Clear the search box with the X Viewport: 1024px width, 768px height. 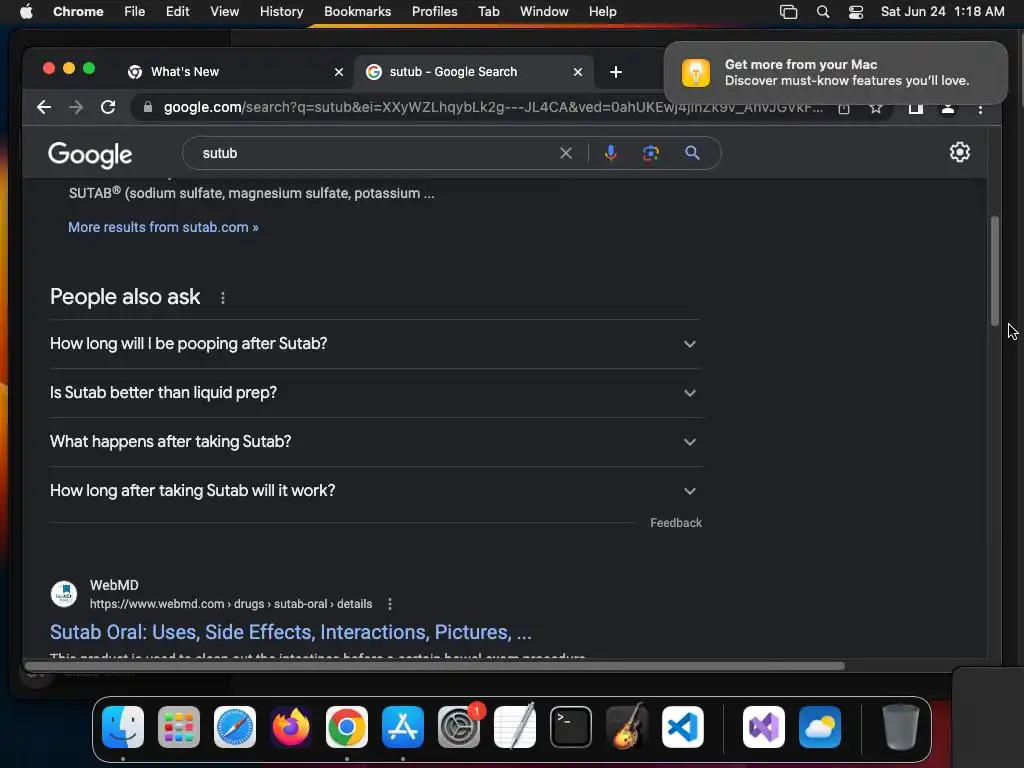tap(566, 153)
